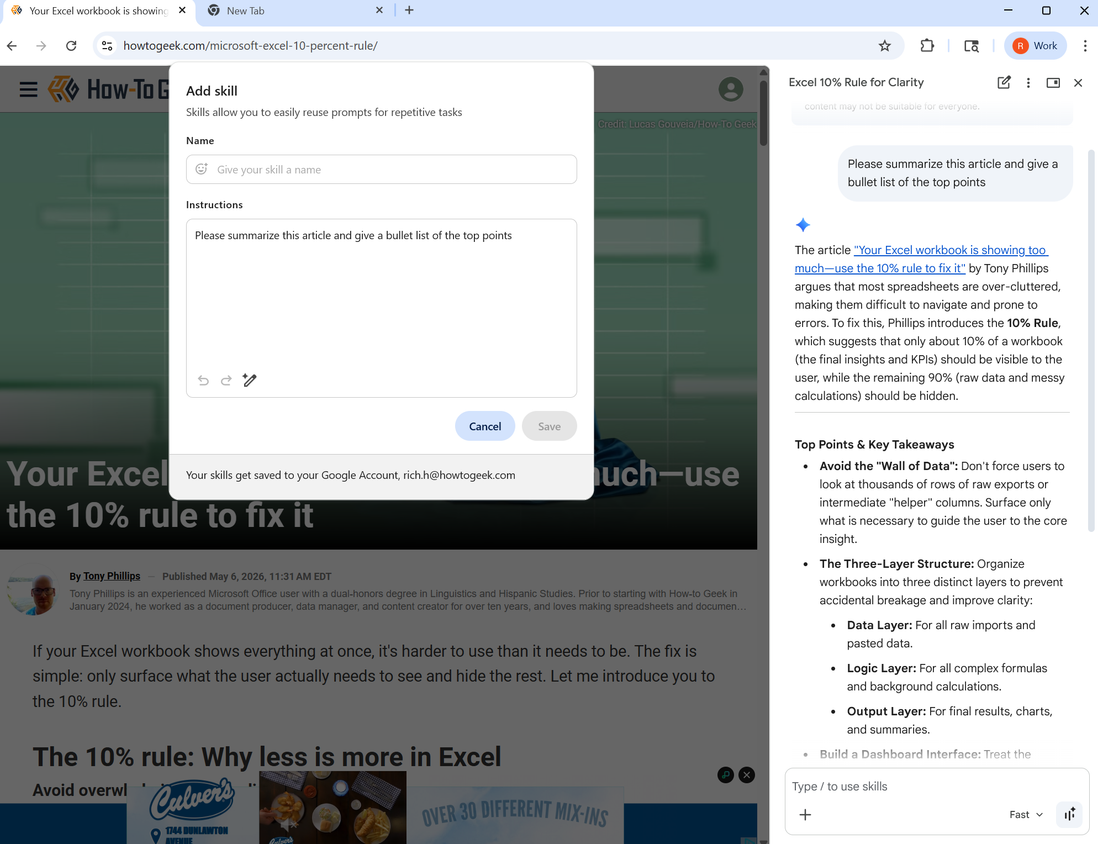1098x844 pixels.
Task: Open the Work profile button
Action: click(x=1035, y=46)
